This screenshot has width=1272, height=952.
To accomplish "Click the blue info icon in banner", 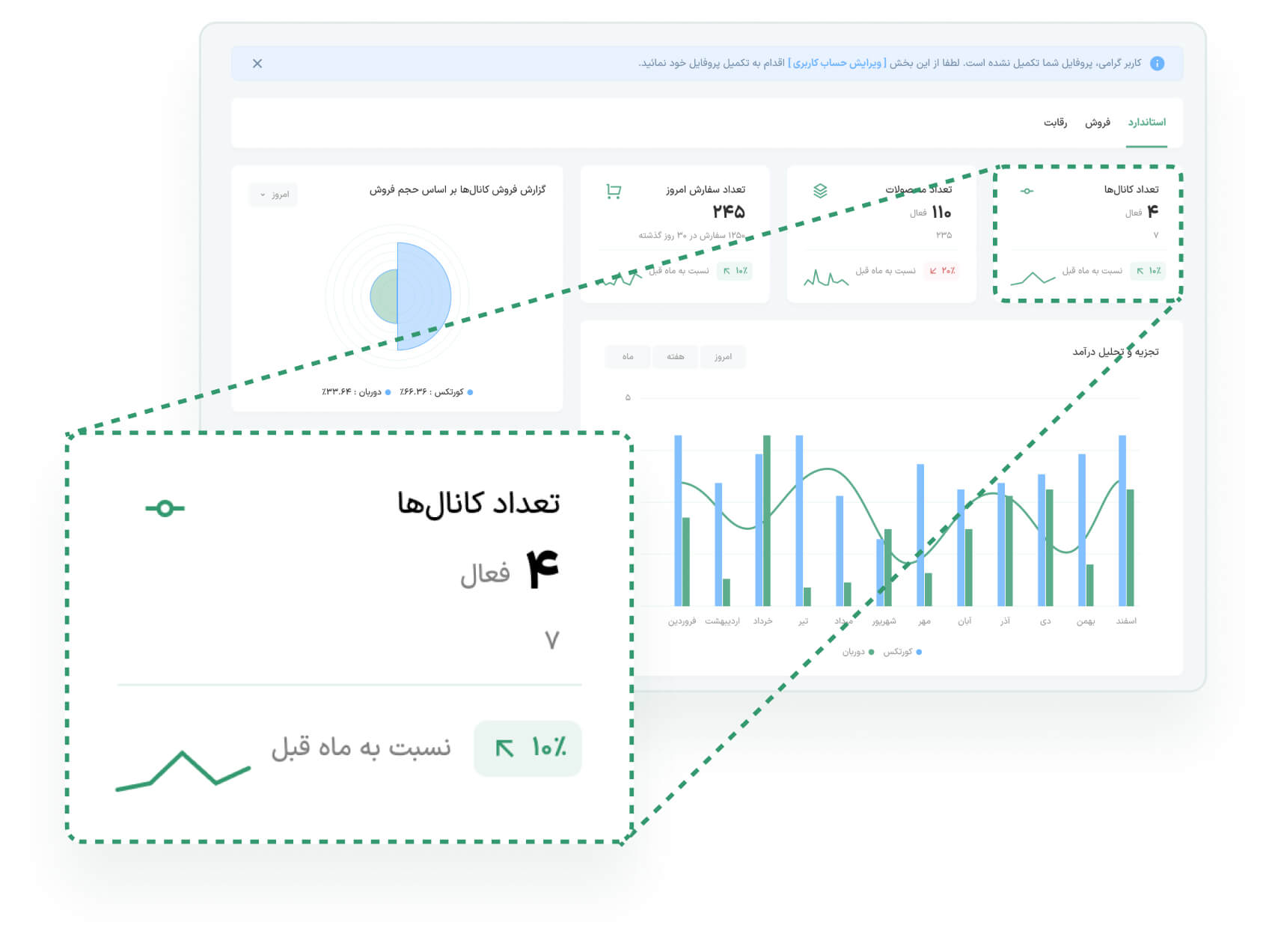I will coord(1157,64).
